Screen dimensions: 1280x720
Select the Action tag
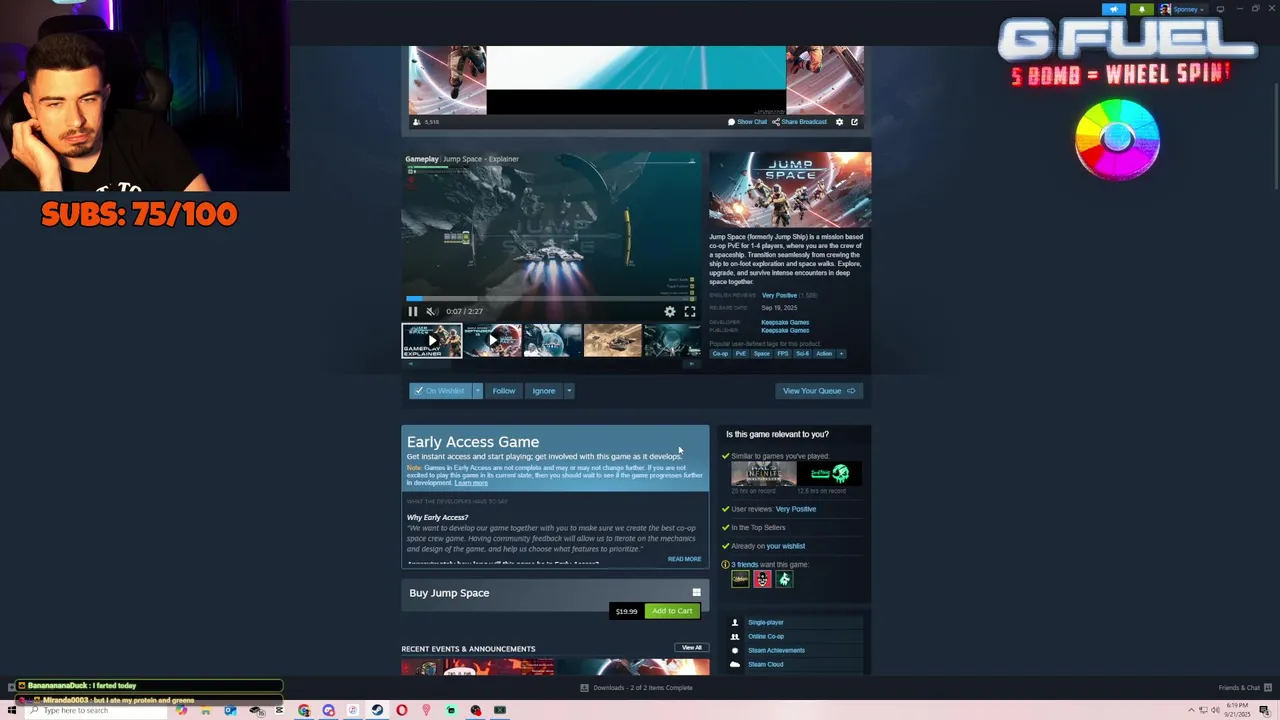(x=824, y=353)
